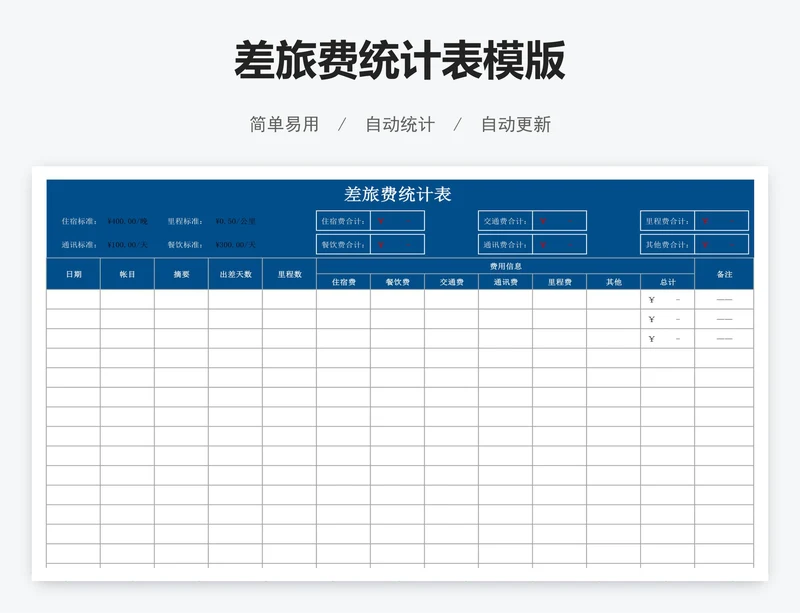
Task: Click the 自动更新 tagline text
Action: (516, 124)
